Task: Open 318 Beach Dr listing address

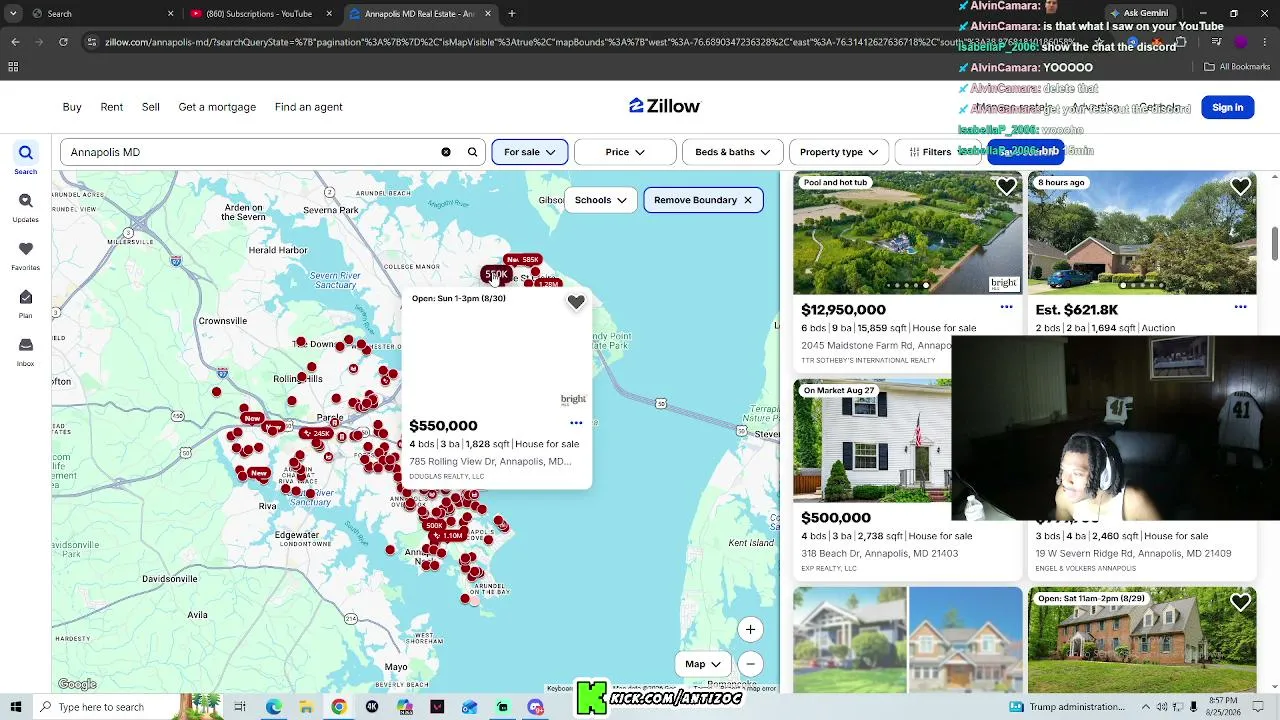Action: tap(879, 553)
